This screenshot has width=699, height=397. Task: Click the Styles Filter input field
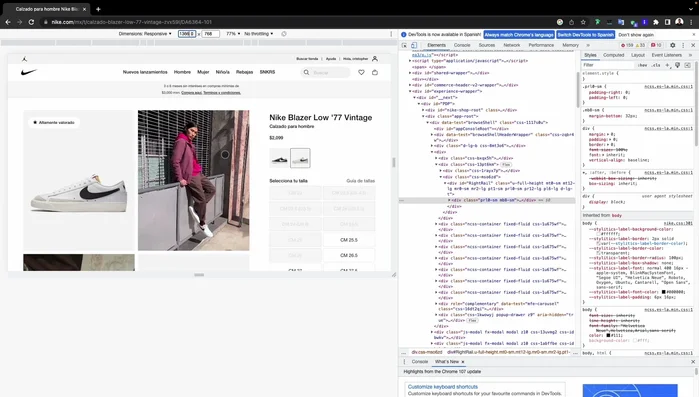tap(607, 65)
